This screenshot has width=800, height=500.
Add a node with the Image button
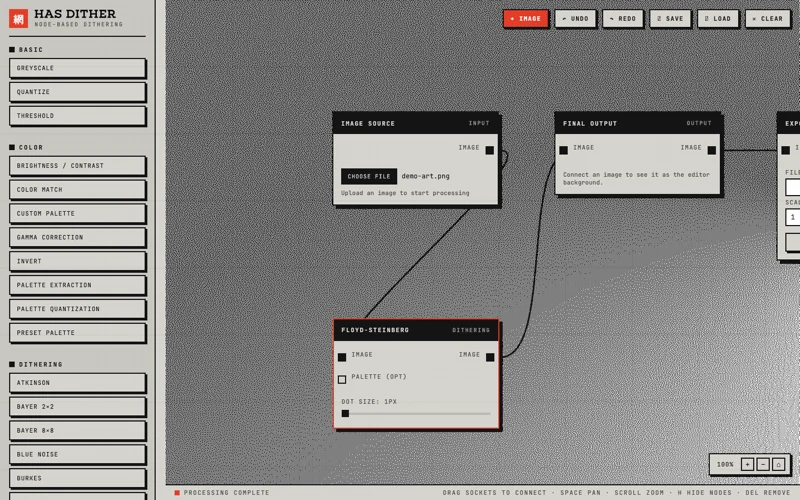coord(526,18)
